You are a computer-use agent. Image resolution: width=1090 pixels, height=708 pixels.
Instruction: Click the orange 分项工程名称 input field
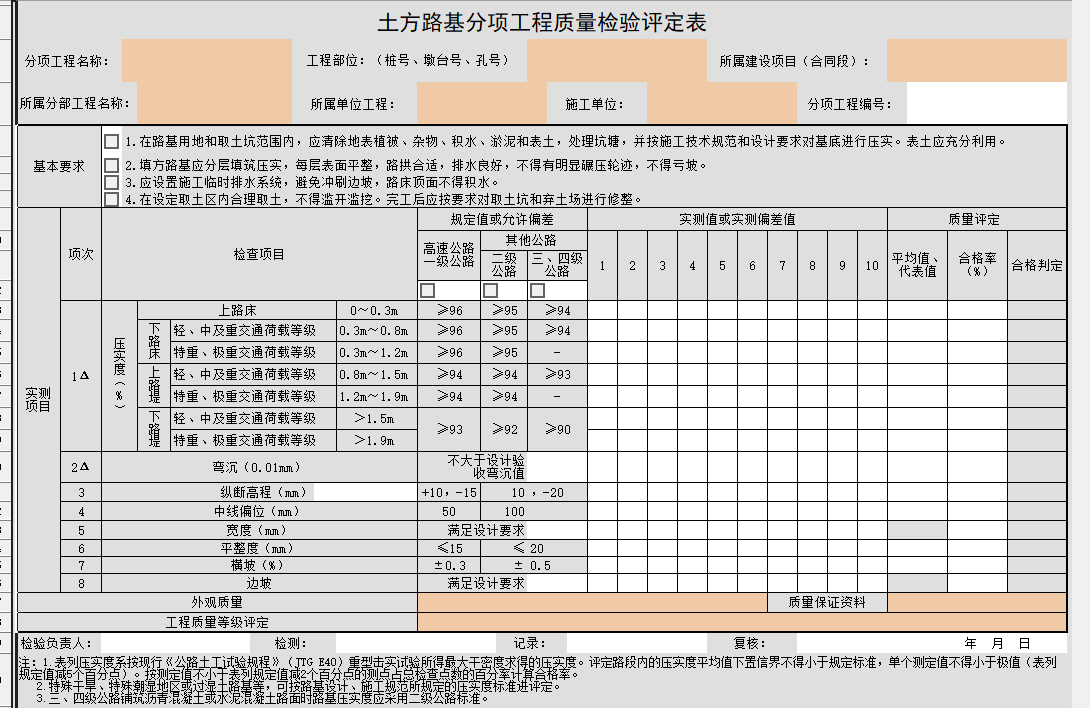point(206,61)
